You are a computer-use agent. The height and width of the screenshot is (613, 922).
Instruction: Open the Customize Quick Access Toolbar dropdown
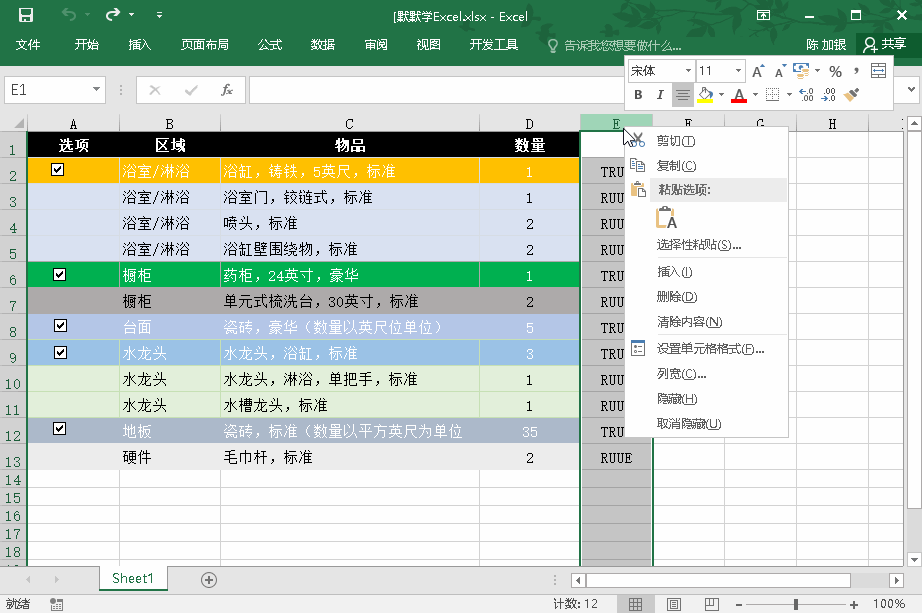click(159, 15)
